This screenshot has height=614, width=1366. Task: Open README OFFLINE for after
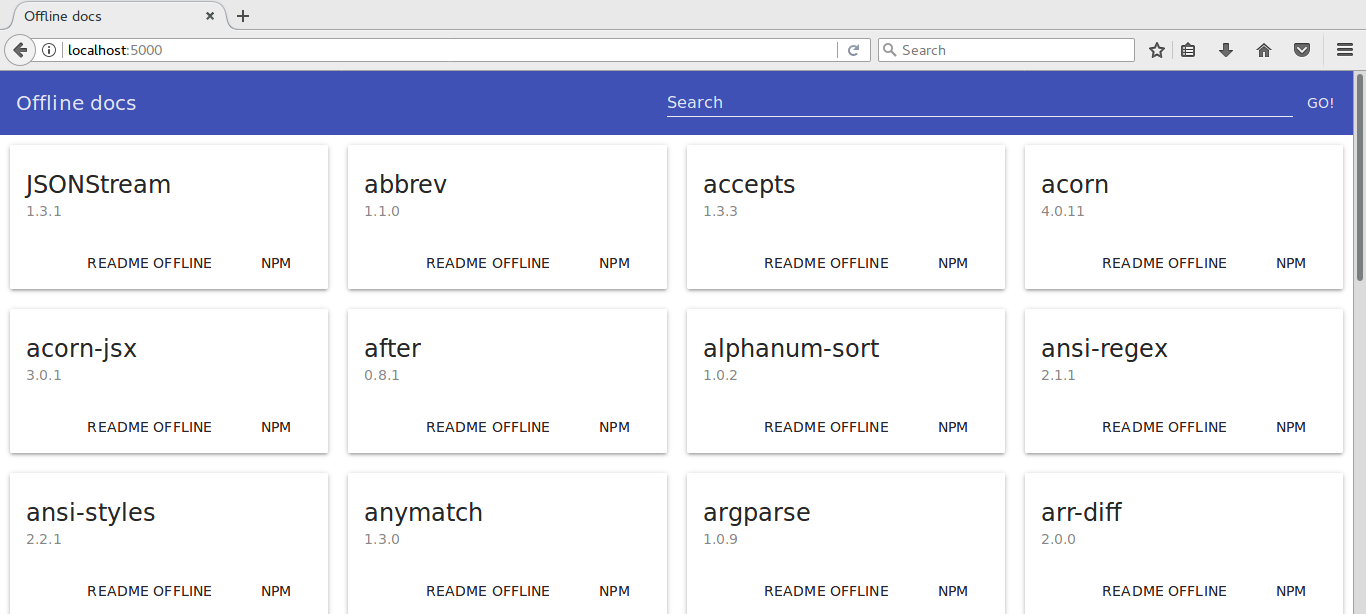pos(488,427)
